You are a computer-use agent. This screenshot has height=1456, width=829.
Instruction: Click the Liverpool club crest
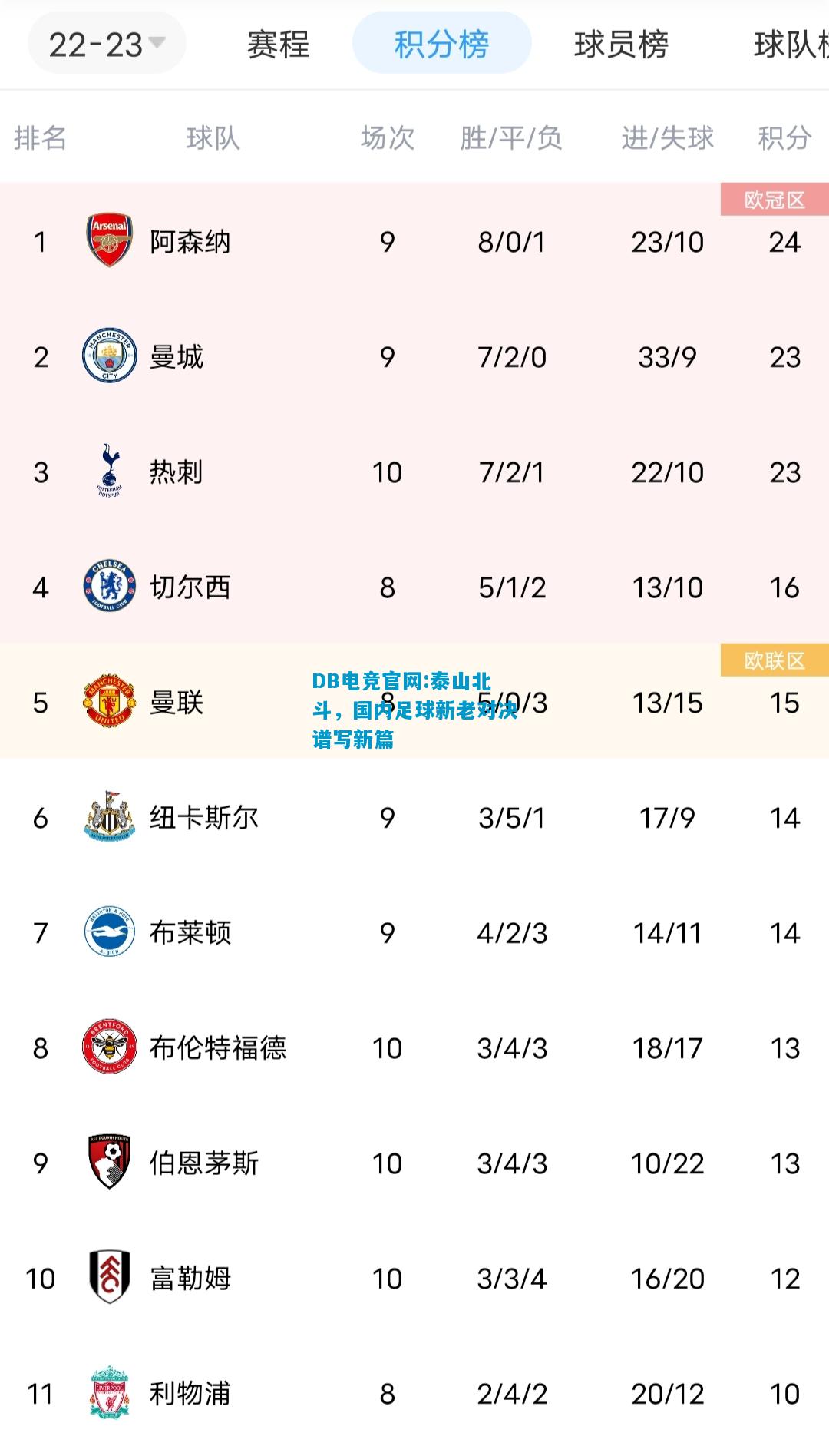pos(109,1392)
